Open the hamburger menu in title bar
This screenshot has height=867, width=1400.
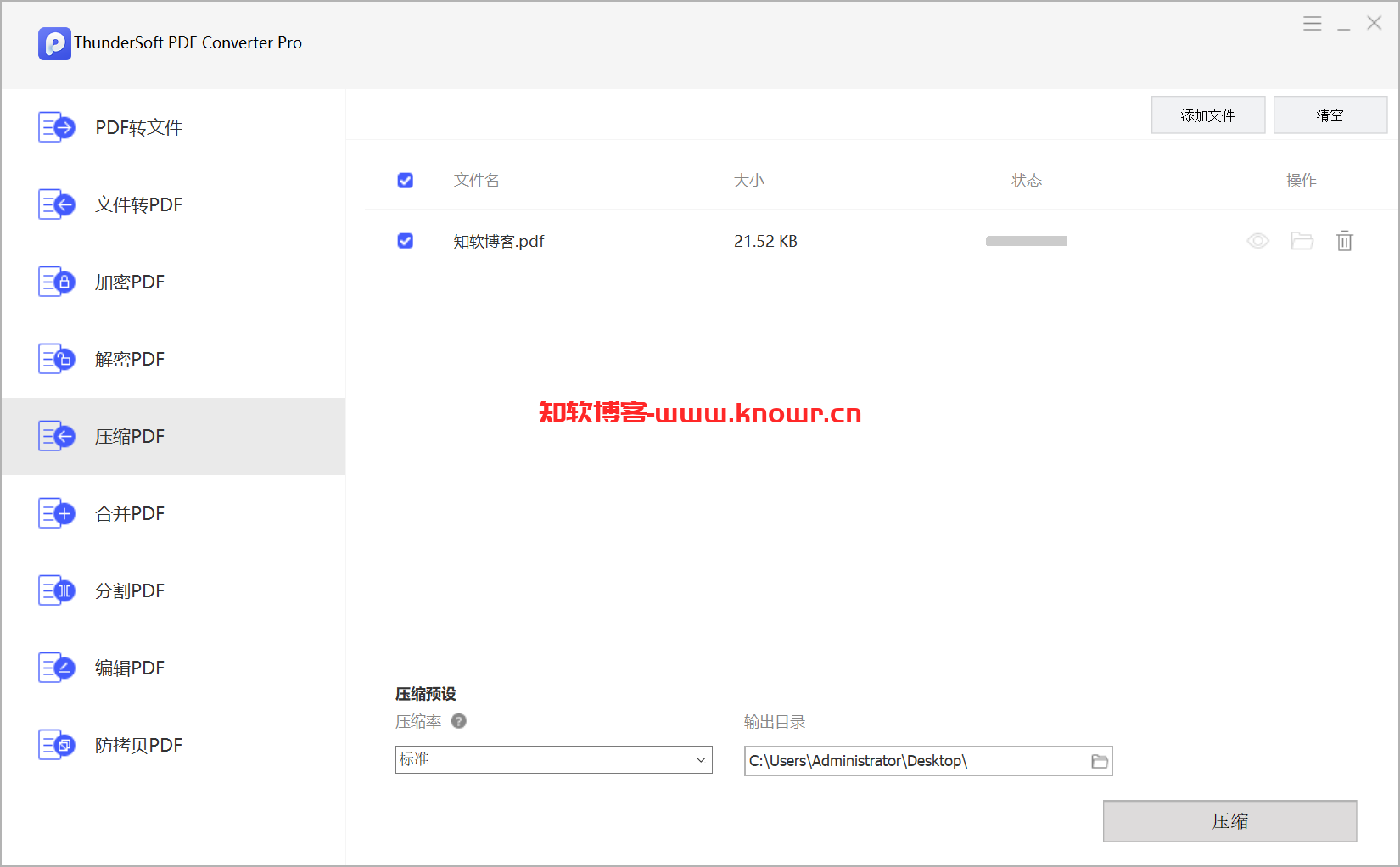(x=1313, y=24)
